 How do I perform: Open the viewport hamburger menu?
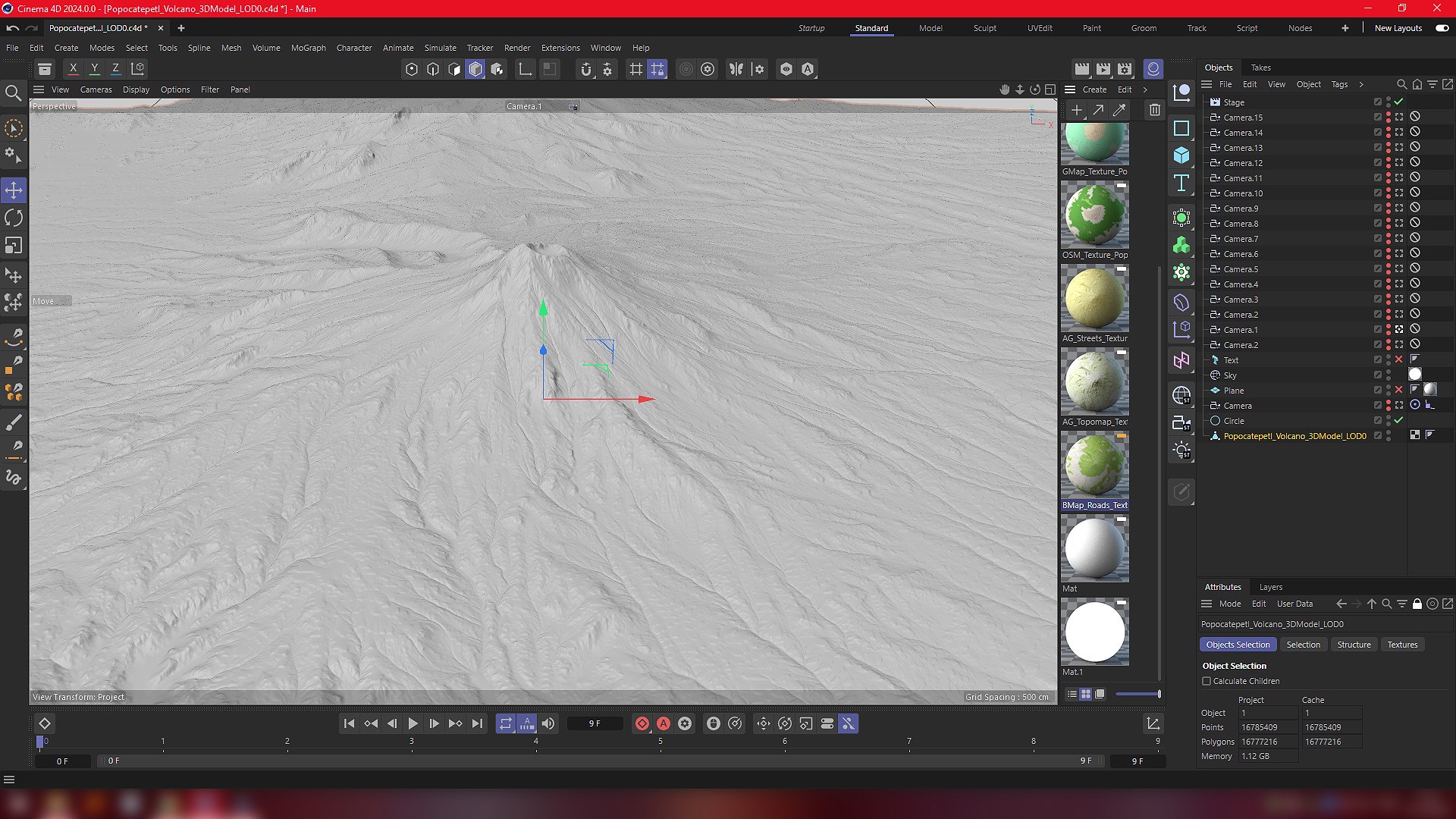[39, 89]
